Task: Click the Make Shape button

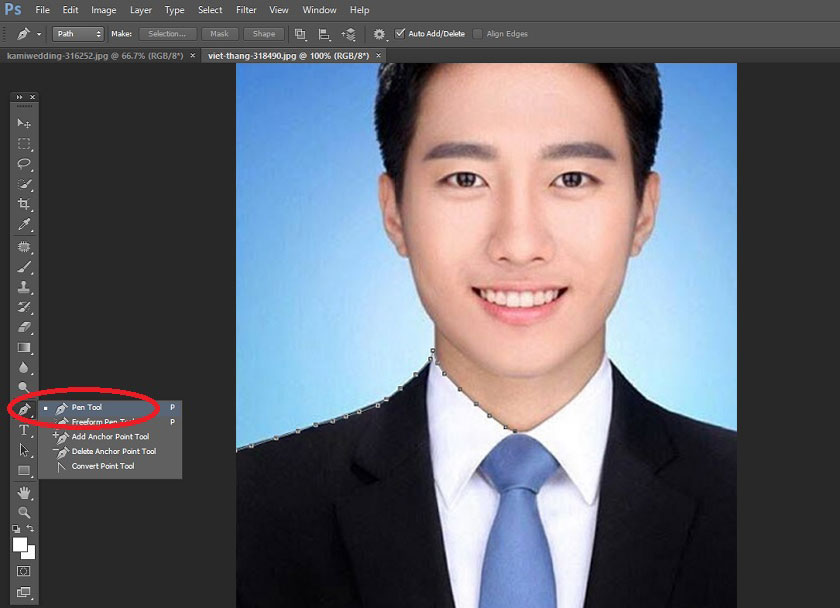Action: 264,34
